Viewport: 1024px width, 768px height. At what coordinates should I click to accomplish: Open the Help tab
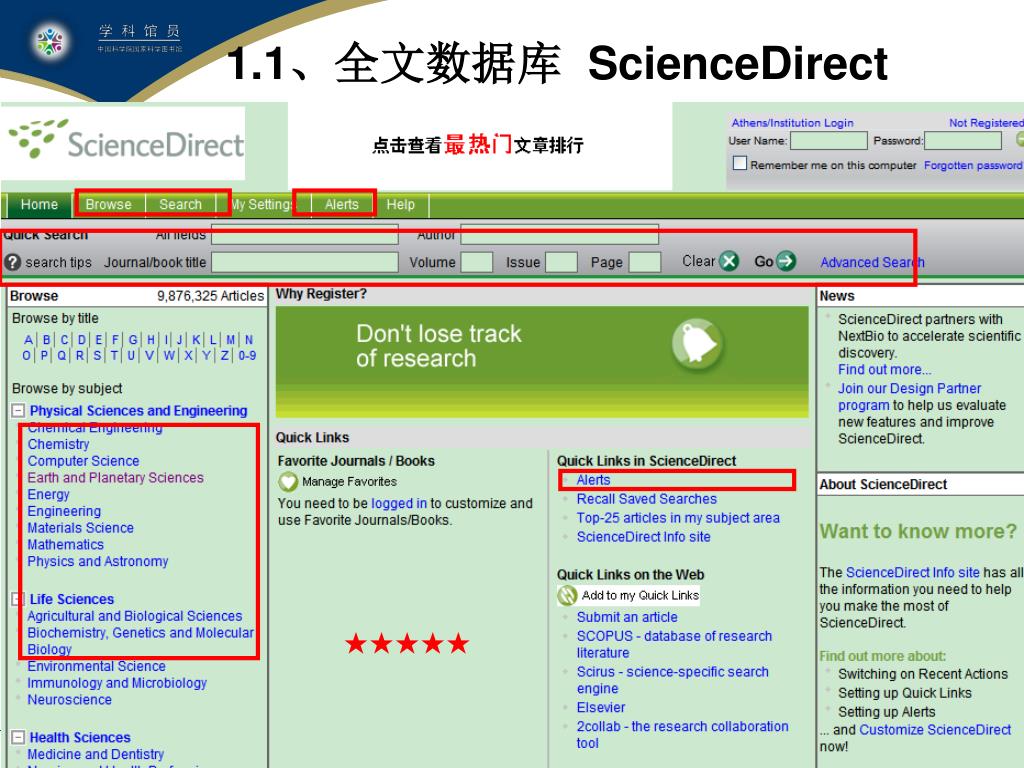[400, 204]
